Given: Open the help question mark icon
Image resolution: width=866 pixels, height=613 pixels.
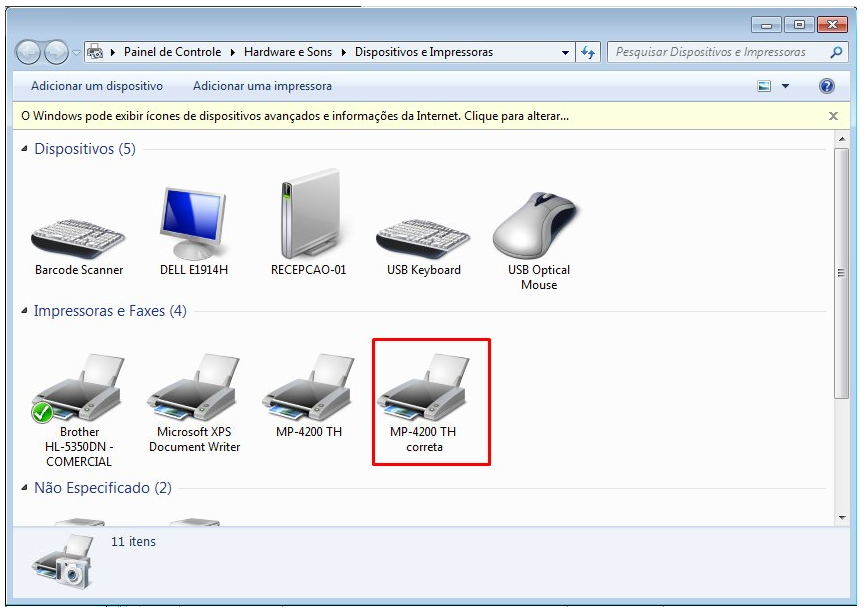Looking at the screenshot, I should [827, 86].
